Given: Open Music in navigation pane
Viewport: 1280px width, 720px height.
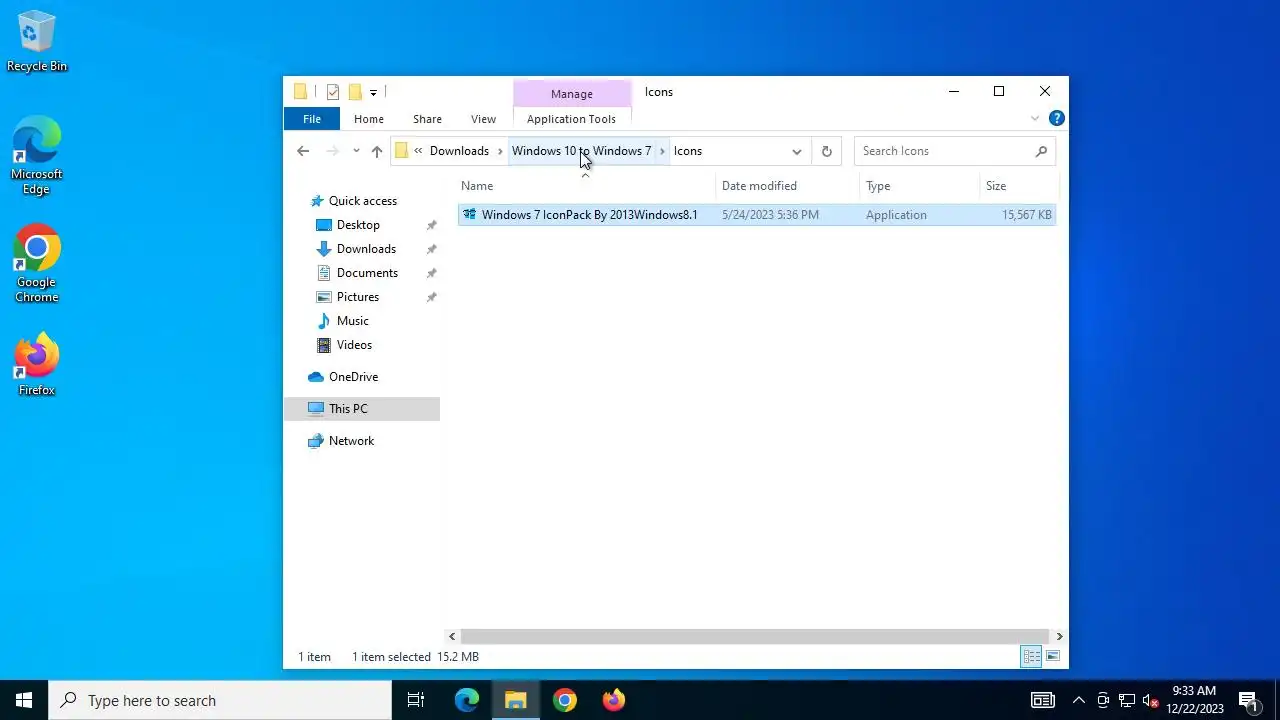Looking at the screenshot, I should coord(352,321).
